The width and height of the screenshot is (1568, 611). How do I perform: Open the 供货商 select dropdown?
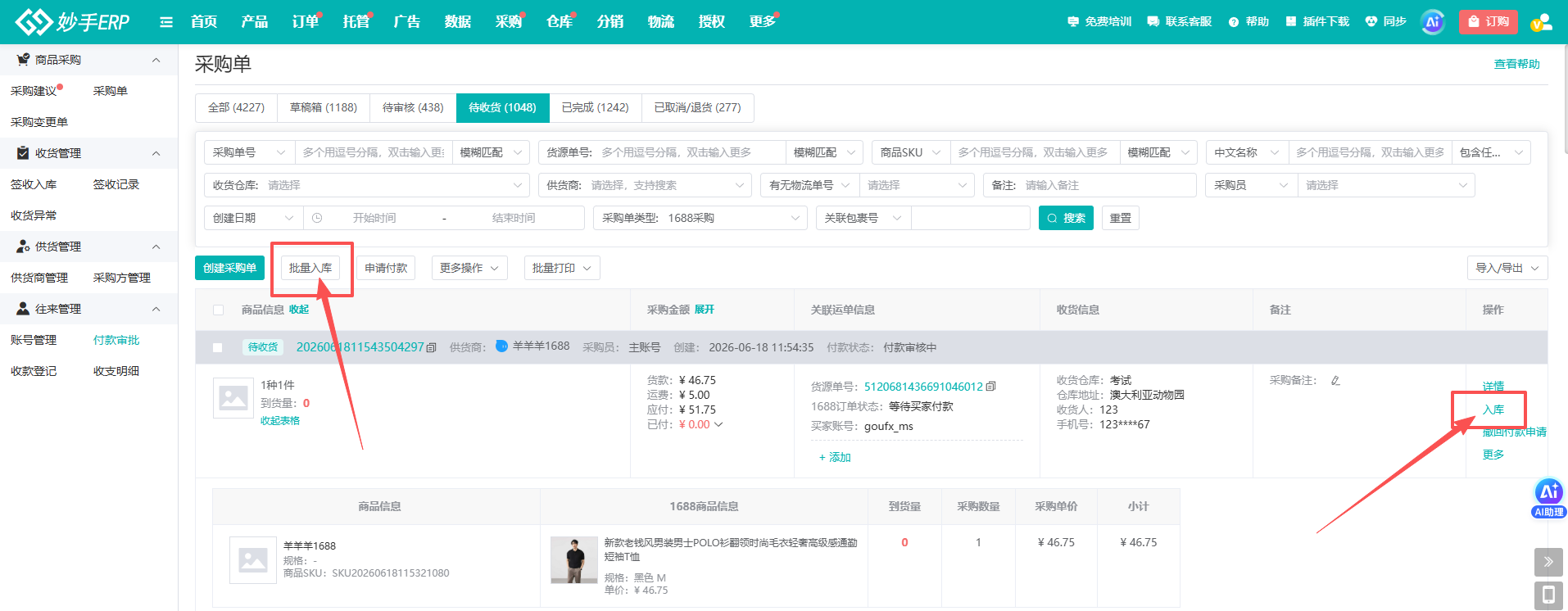pos(645,185)
